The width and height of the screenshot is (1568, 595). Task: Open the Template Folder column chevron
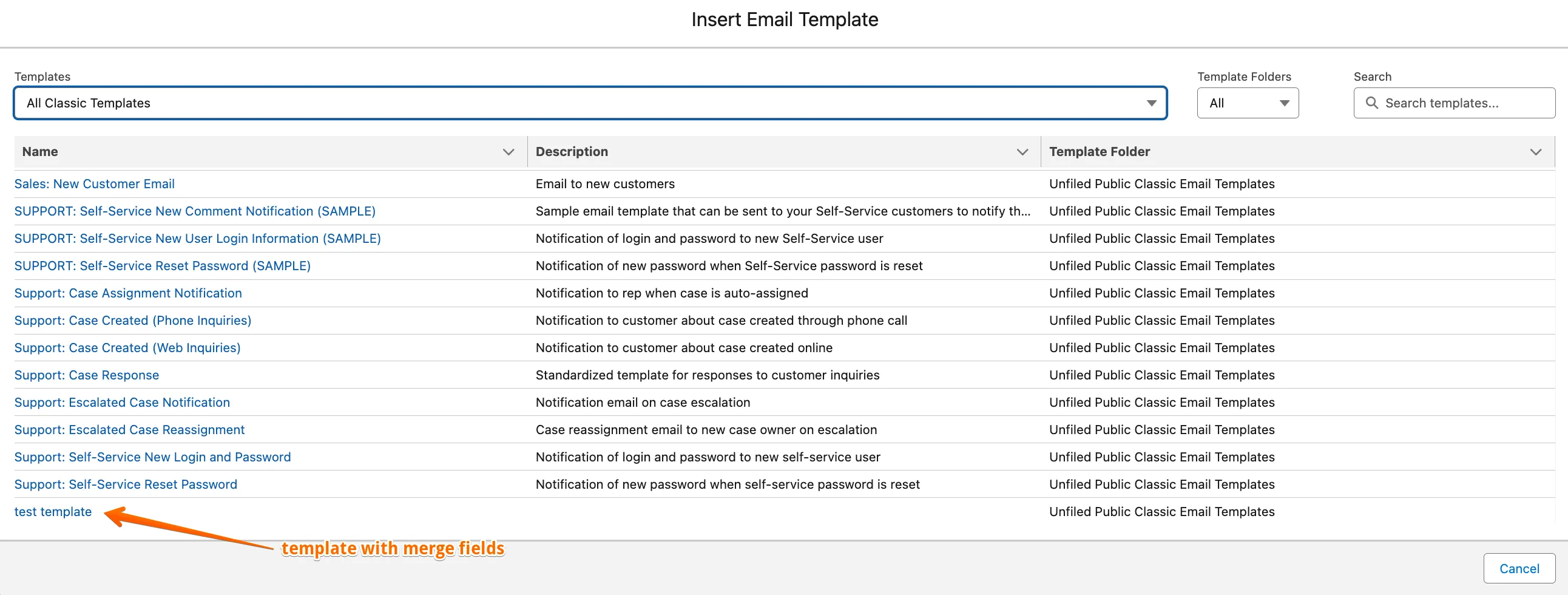coord(1535,152)
